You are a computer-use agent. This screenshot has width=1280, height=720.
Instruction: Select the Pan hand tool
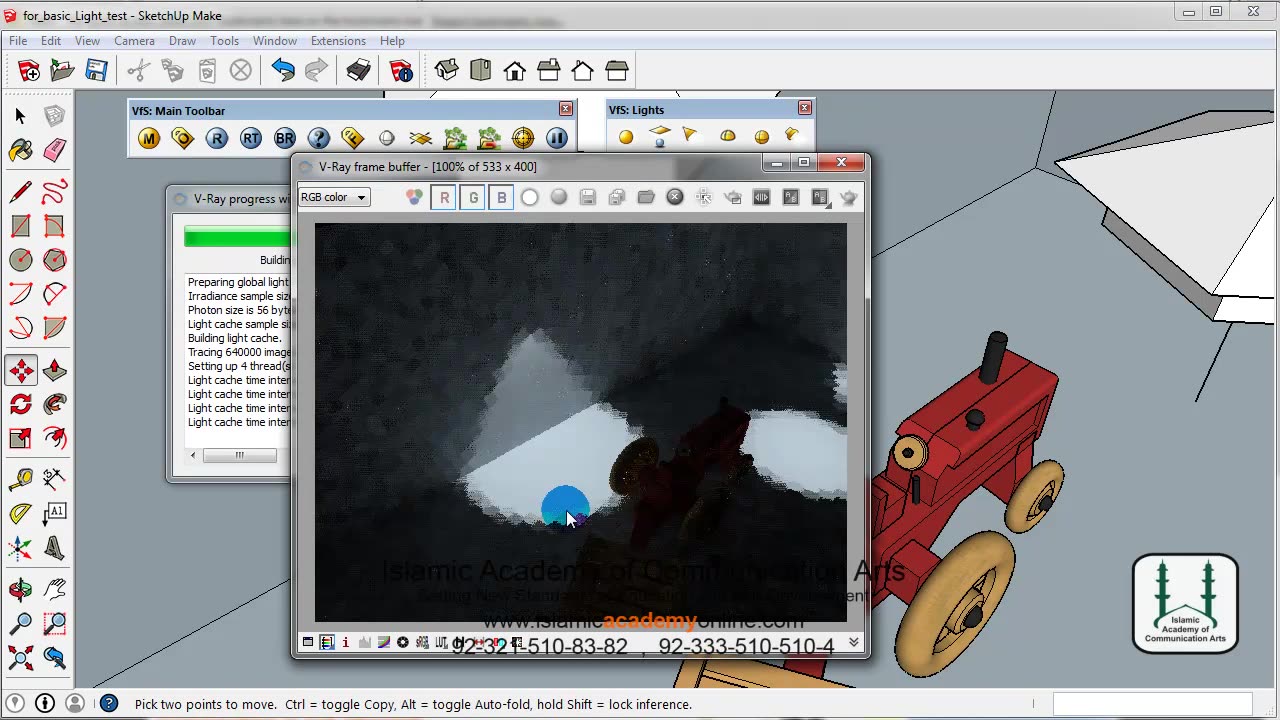tap(55, 590)
